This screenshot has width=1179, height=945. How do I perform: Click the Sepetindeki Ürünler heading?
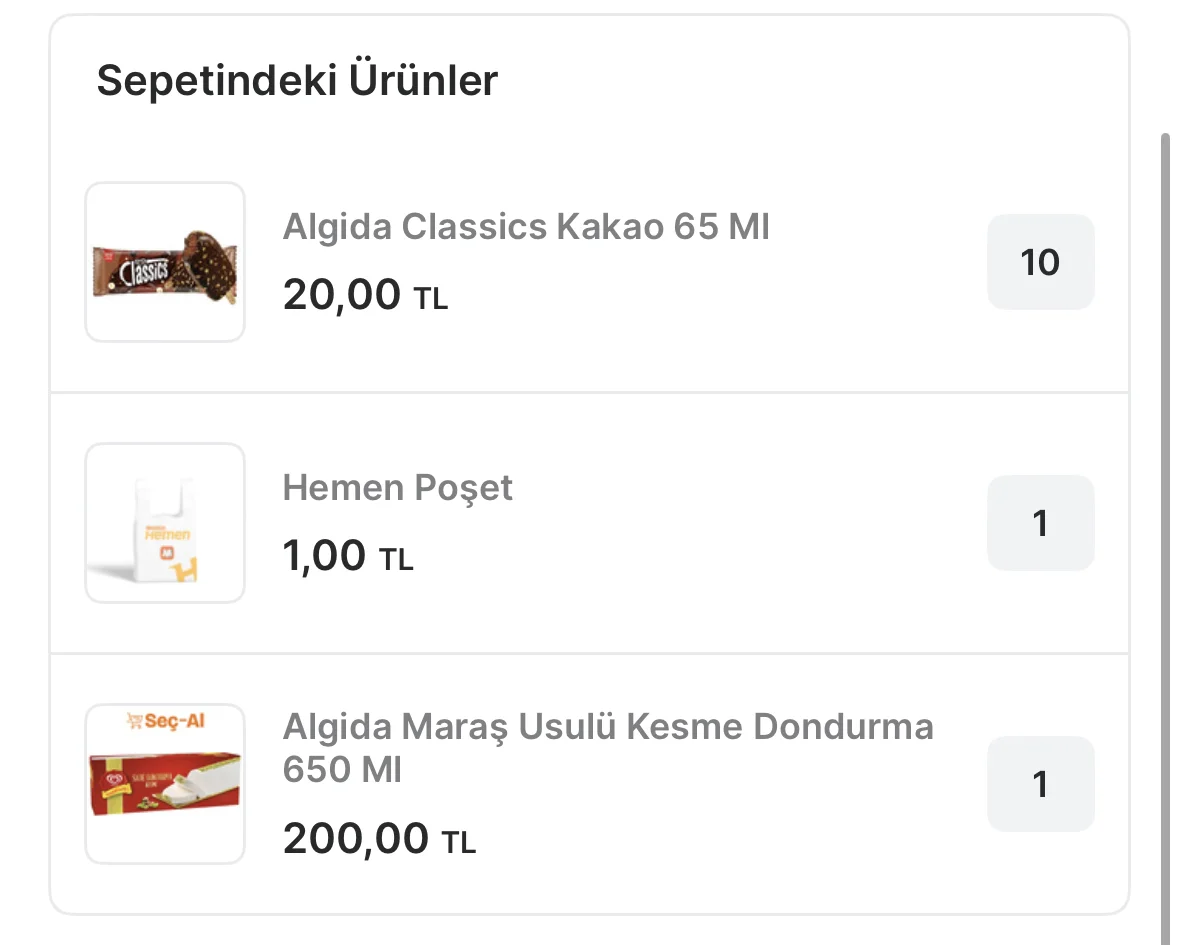point(297,80)
